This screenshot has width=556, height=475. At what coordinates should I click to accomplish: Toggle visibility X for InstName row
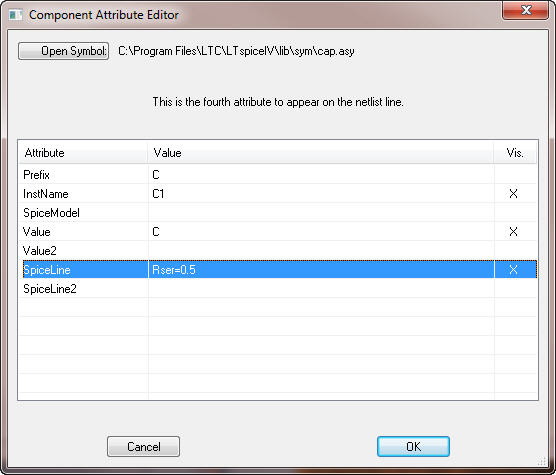coord(513,194)
